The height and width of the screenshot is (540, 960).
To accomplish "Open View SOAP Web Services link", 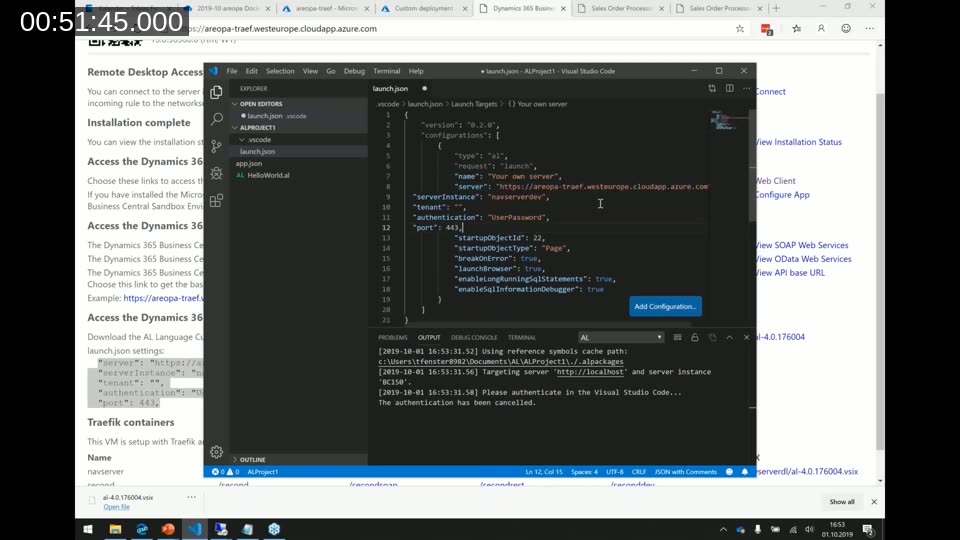I will click(x=802, y=246).
